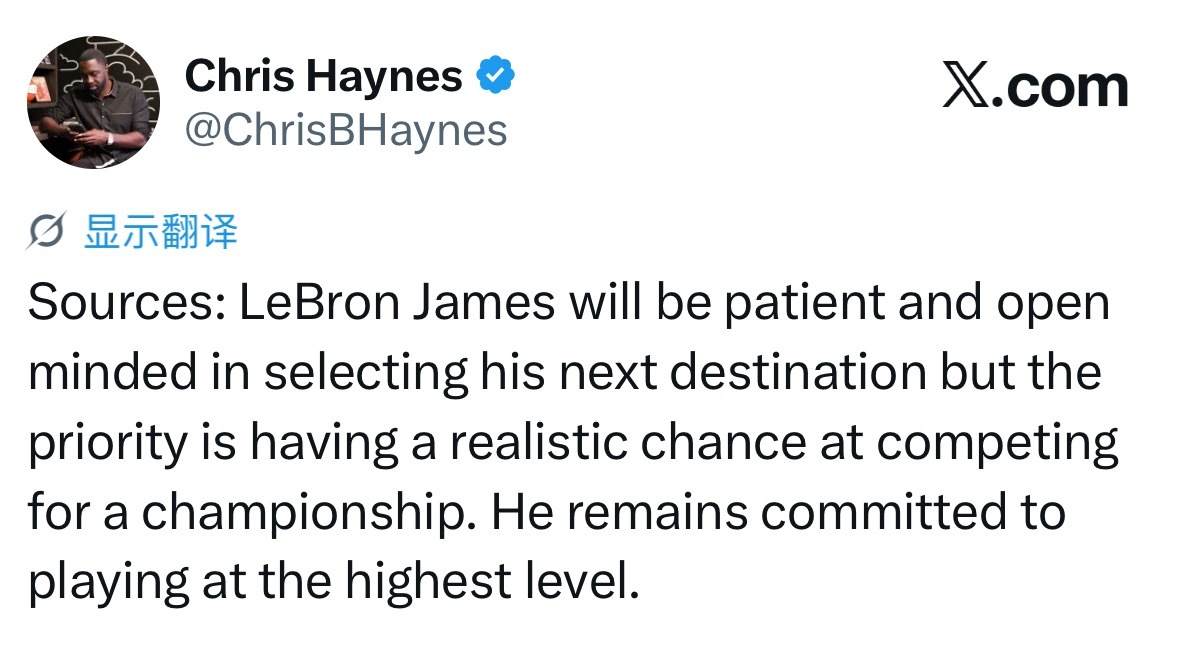The image size is (1179, 669).
Task: Show translation via the 显示翻译 link
Action: click(x=161, y=232)
